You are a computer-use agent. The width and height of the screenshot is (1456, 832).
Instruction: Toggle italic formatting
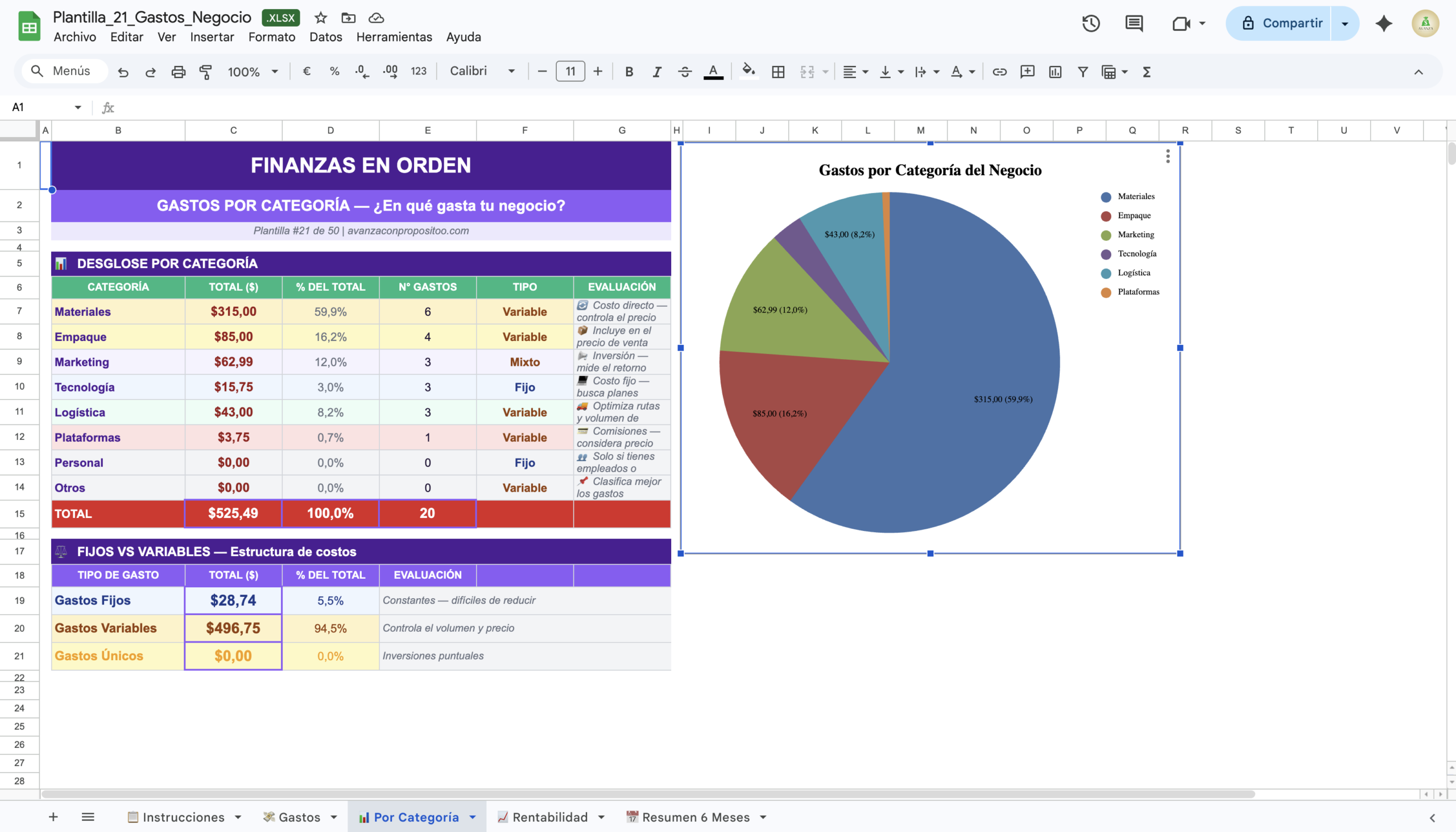click(x=657, y=72)
